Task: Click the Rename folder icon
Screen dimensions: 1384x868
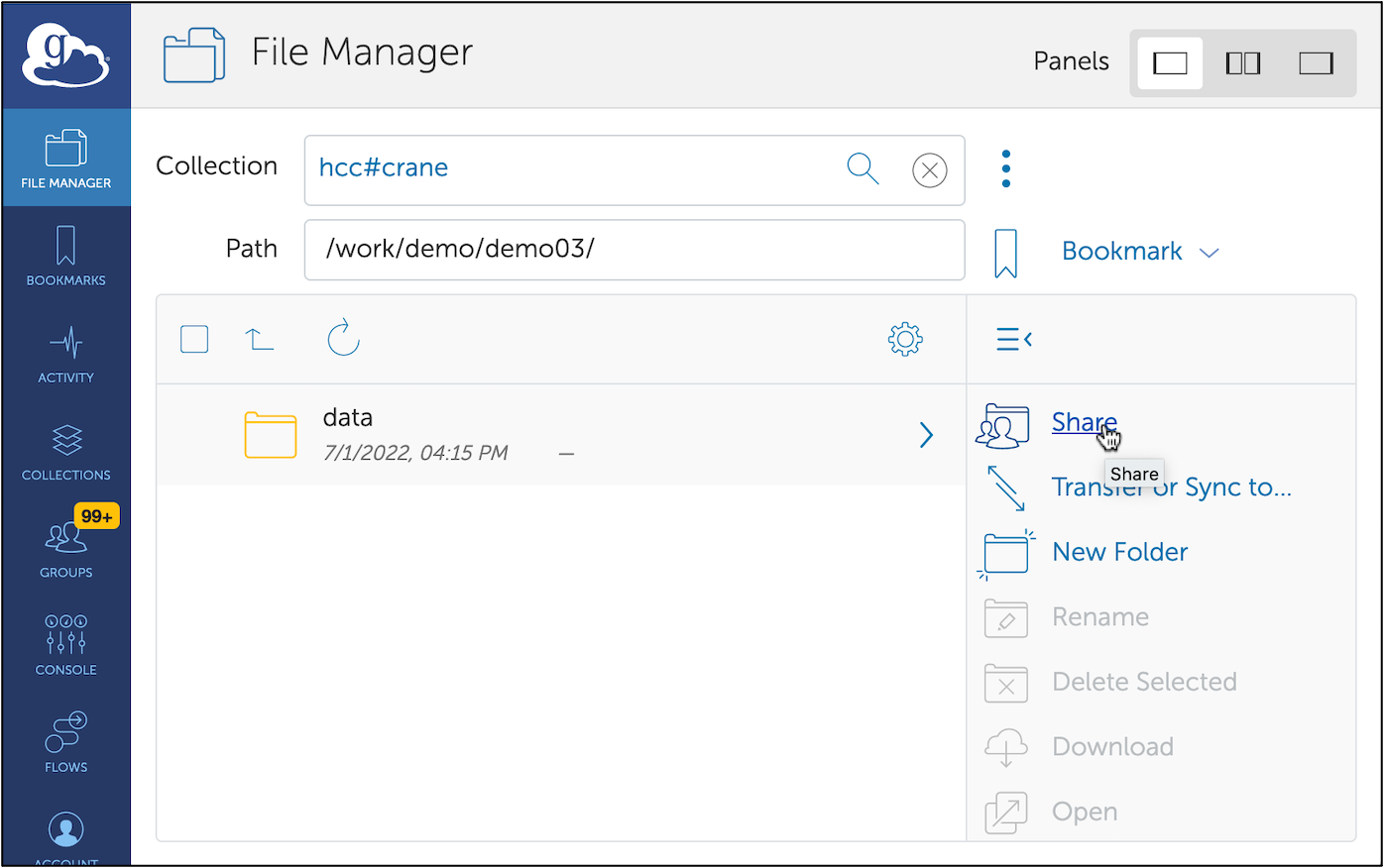Action: pos(1006,618)
